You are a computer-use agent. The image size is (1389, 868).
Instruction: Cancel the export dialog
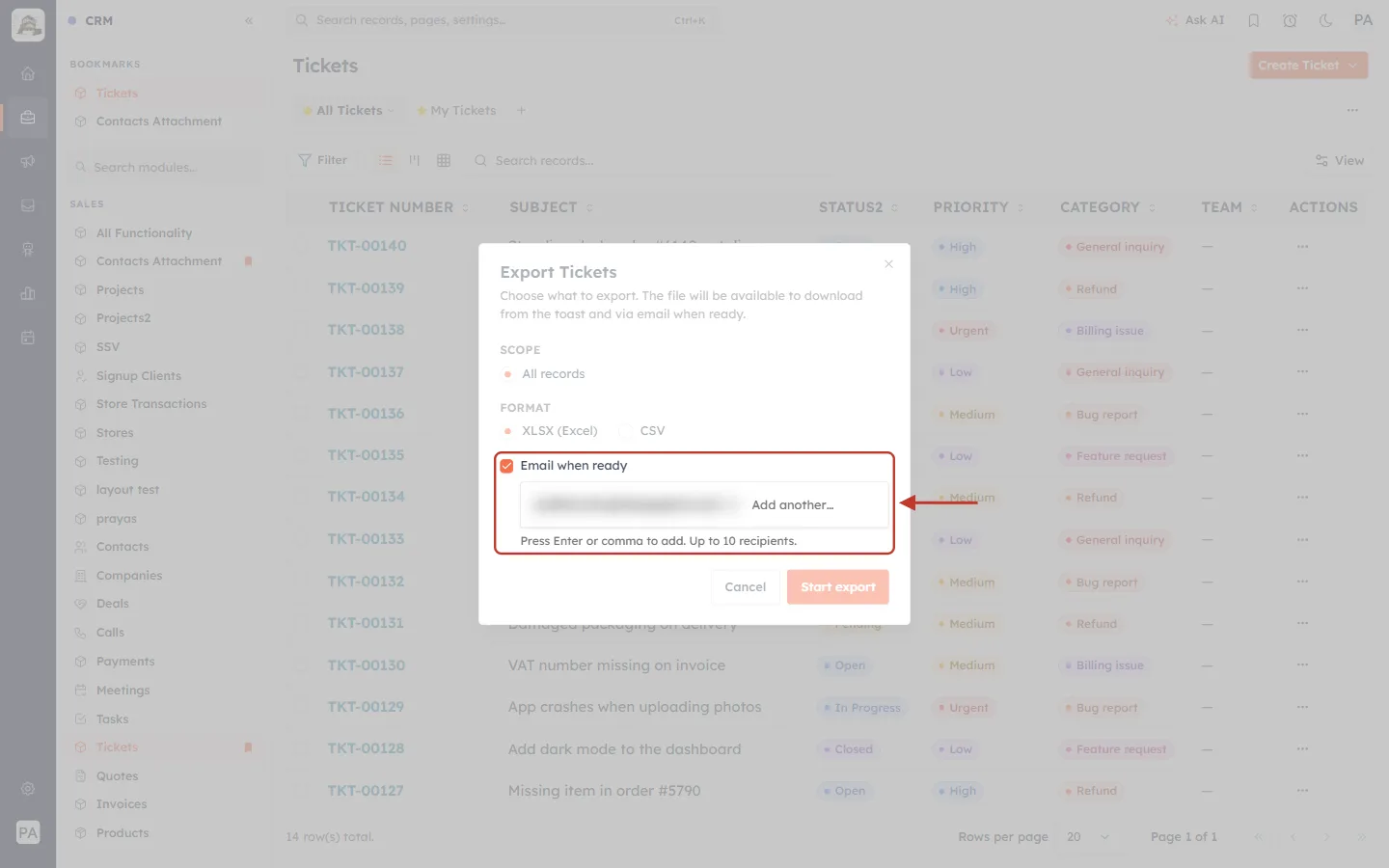(x=745, y=586)
